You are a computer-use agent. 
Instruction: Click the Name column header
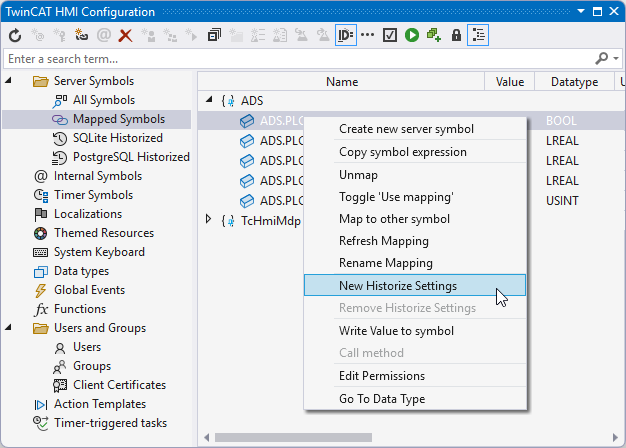click(x=341, y=82)
